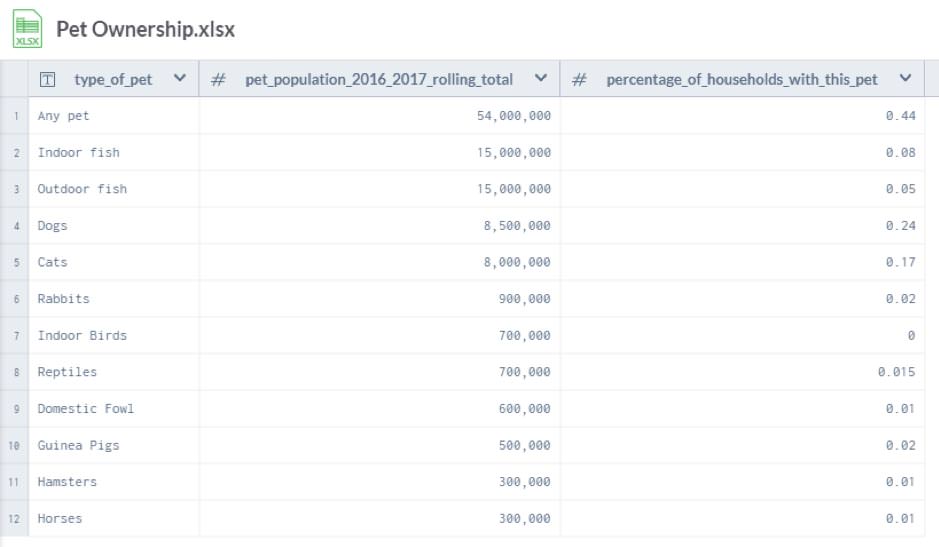Click the XLSX file icon

27,29
